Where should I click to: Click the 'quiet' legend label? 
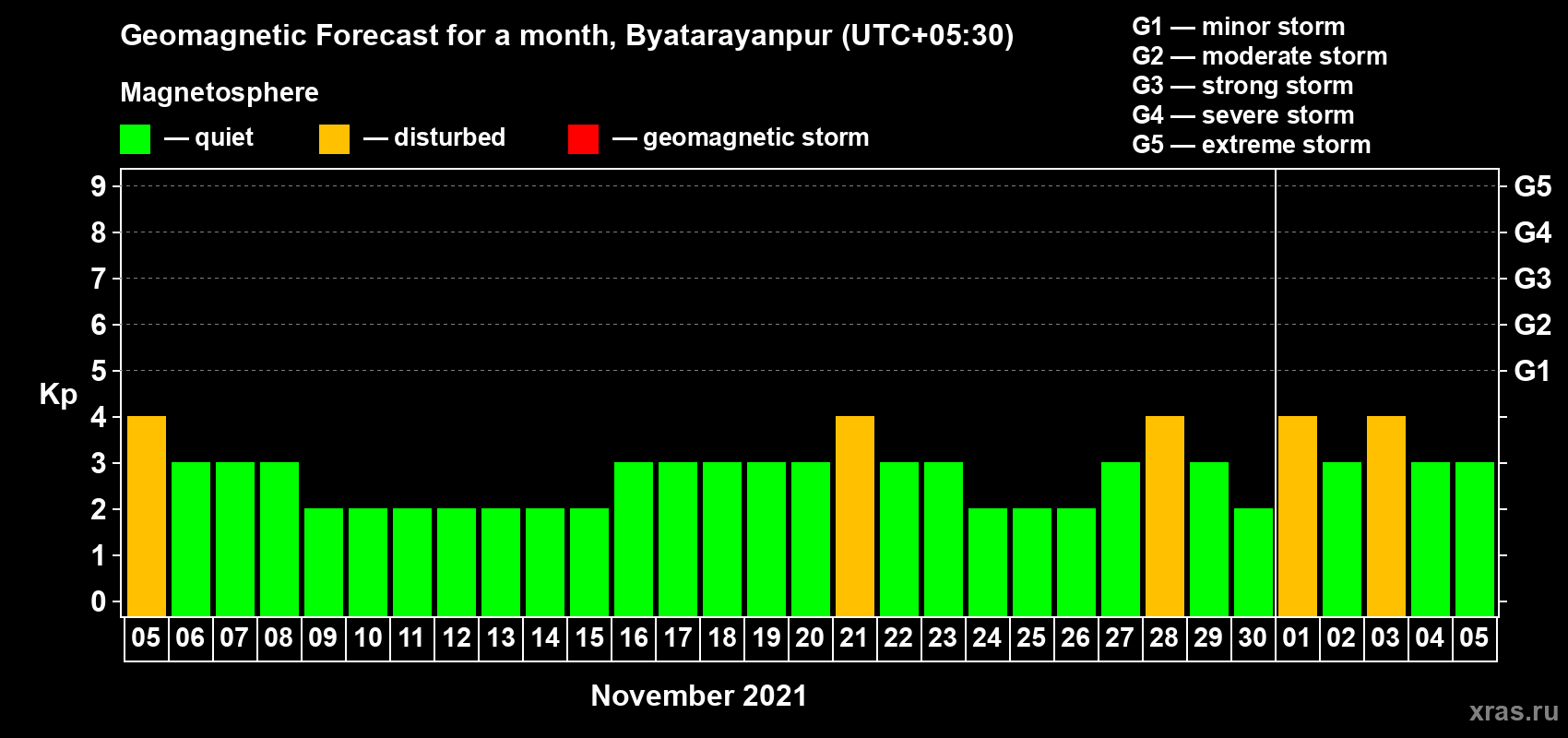tap(224, 138)
